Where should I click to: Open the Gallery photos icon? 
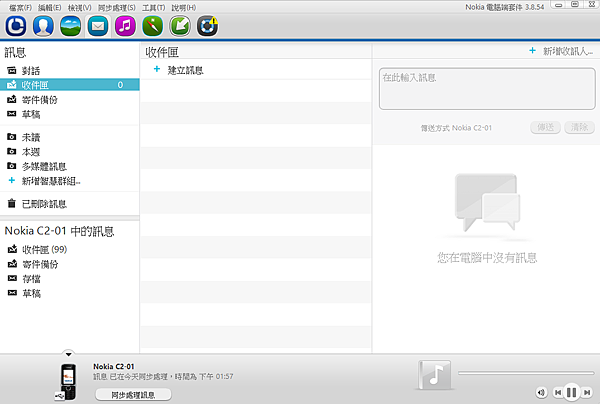70,26
